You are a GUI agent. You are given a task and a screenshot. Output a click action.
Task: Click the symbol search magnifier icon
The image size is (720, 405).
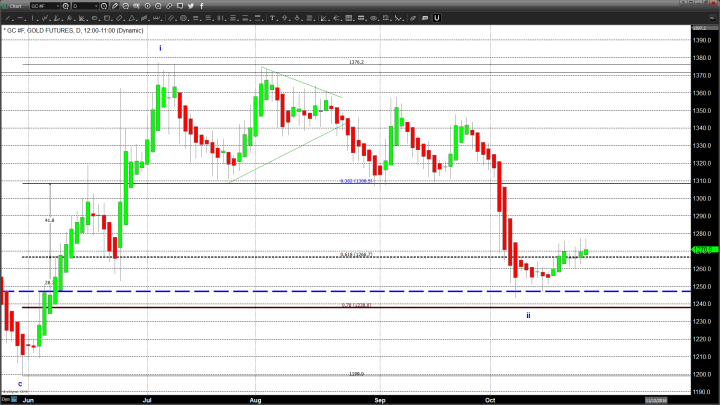[x=65, y=6]
